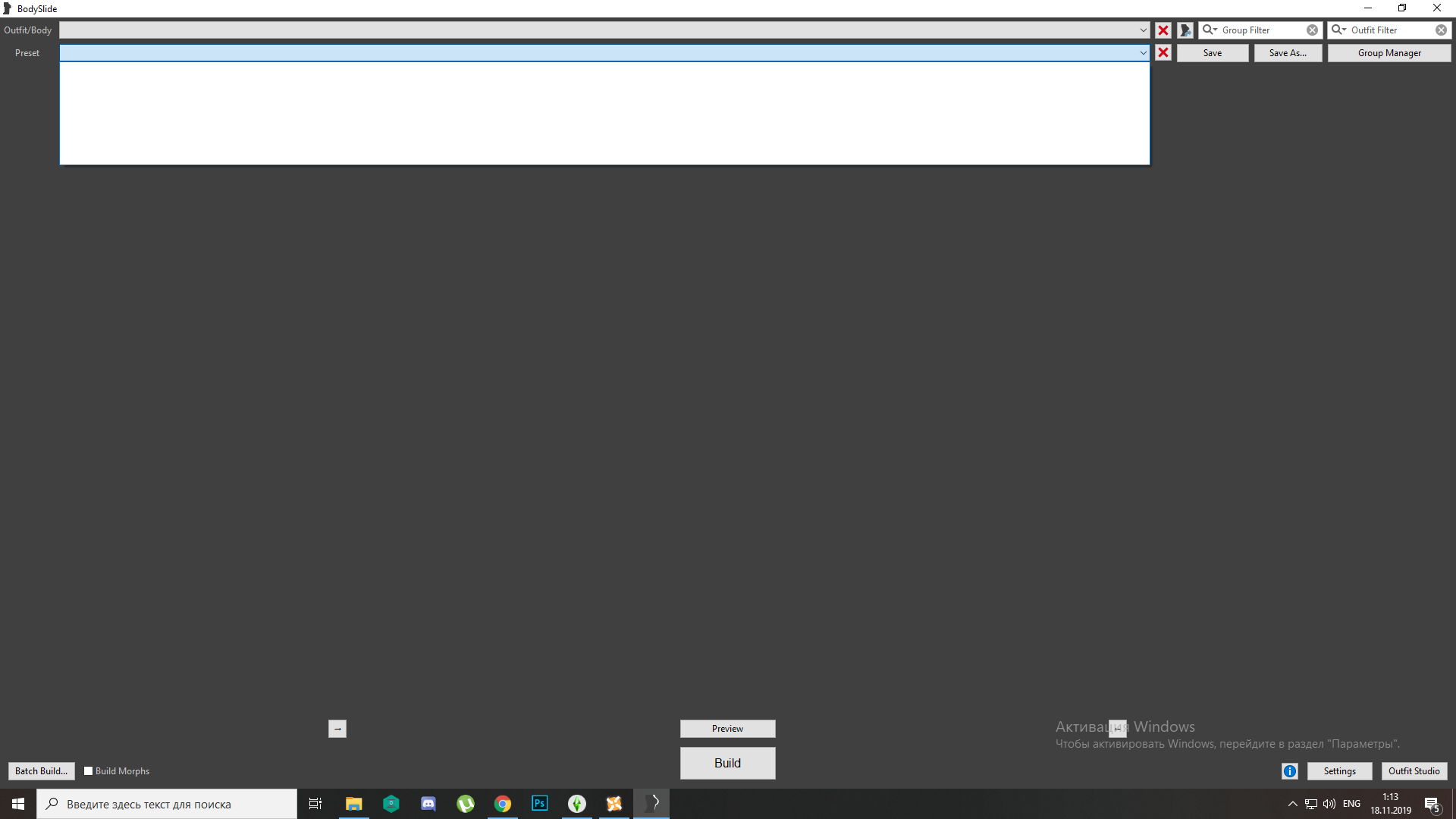Click the Build button

[727, 763]
